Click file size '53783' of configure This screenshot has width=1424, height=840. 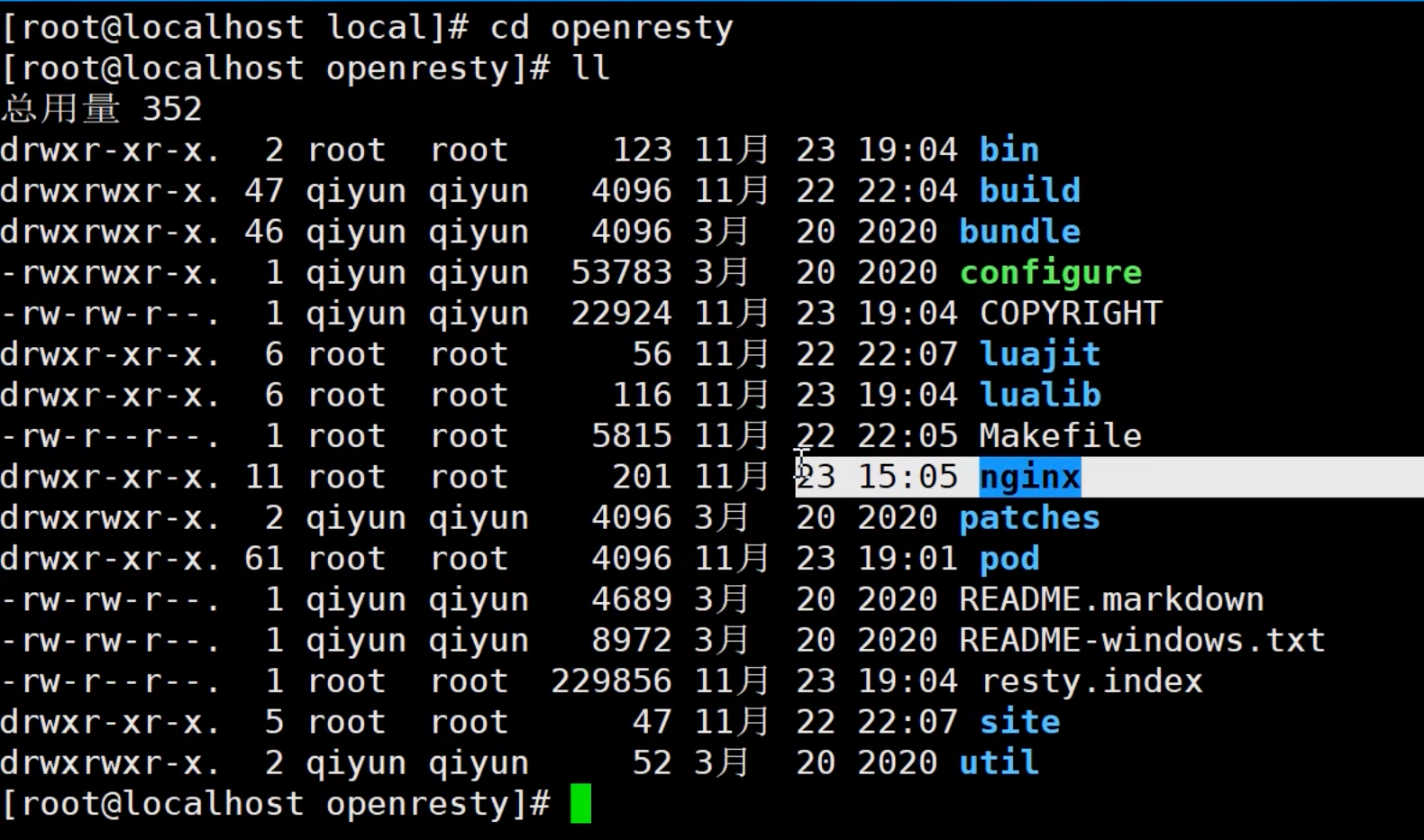[621, 272]
